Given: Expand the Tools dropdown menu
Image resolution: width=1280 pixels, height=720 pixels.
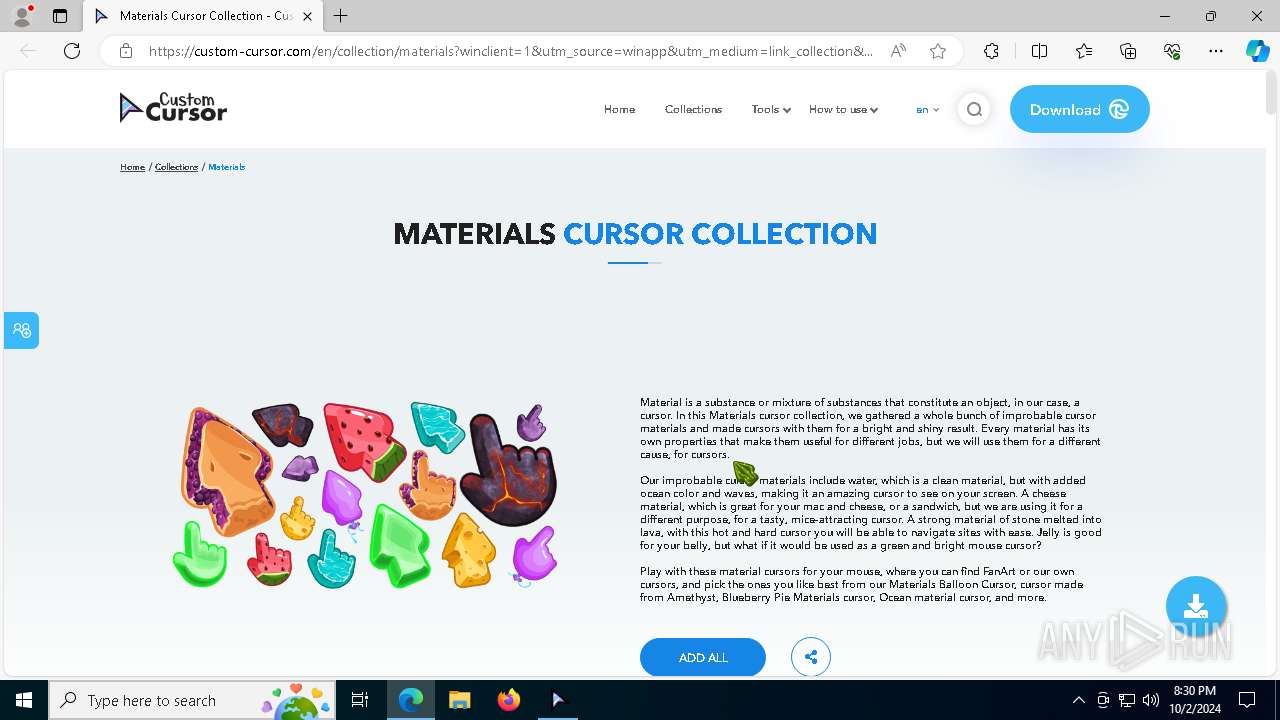Looking at the screenshot, I should (771, 110).
